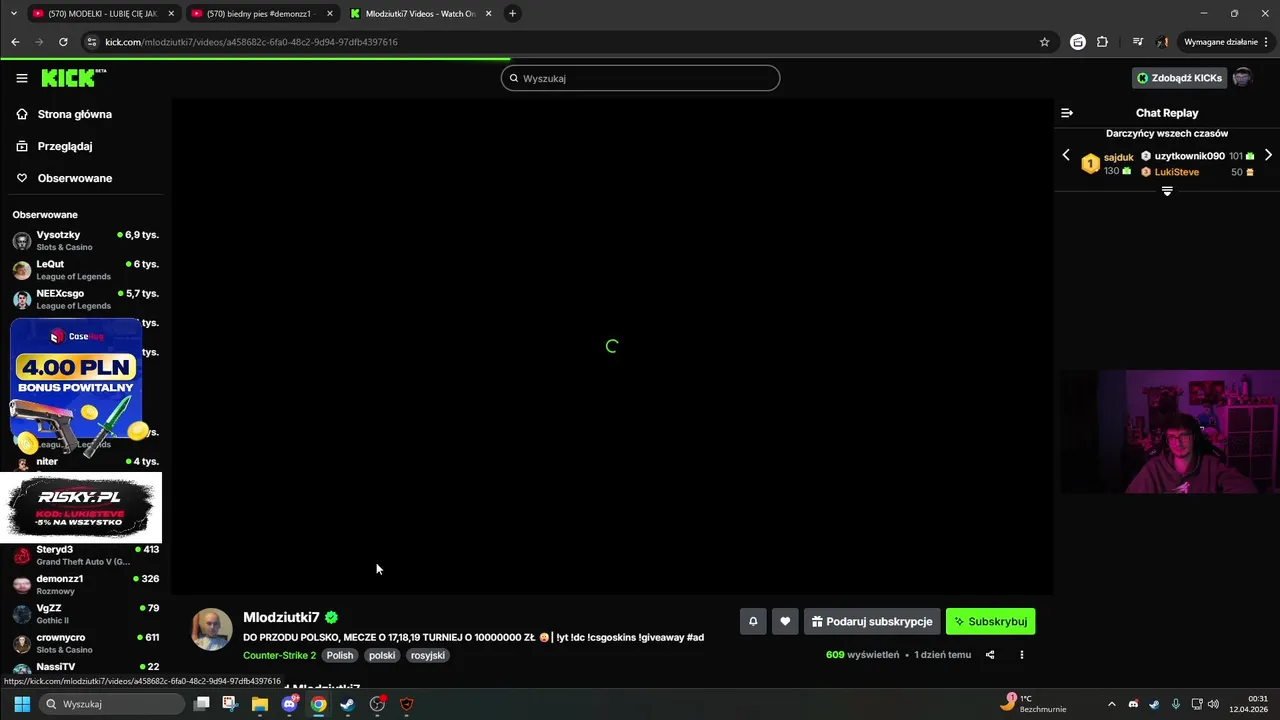
Task: Click the green Subskrybuj button
Action: 990,621
